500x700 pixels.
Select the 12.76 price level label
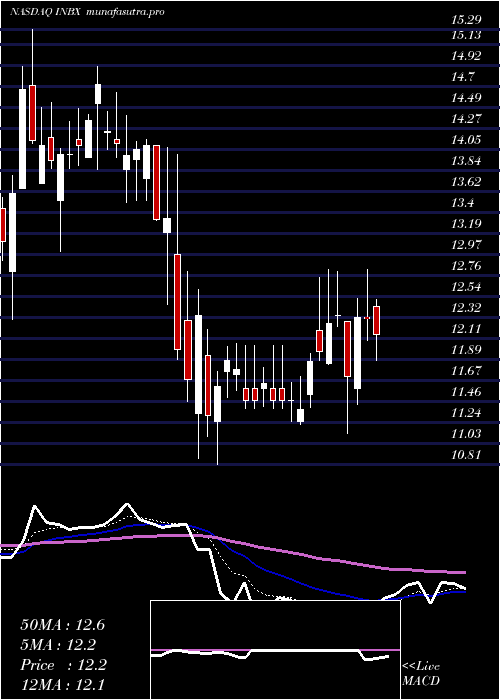466,266
